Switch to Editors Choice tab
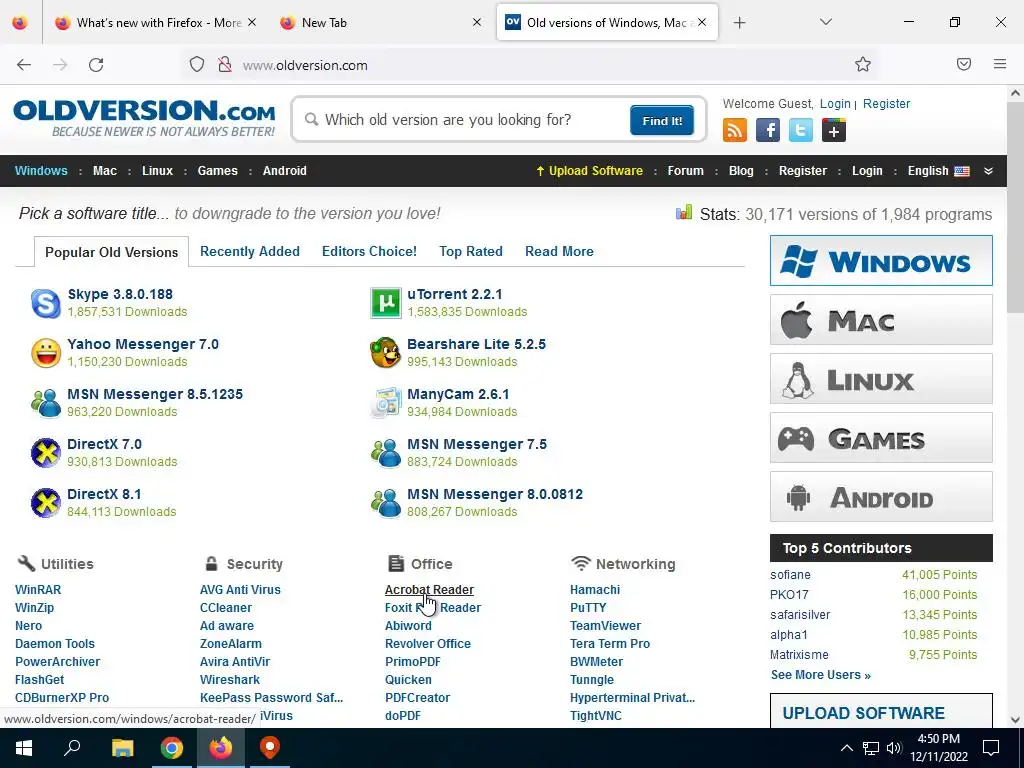The width and height of the screenshot is (1024, 768). [x=369, y=251]
